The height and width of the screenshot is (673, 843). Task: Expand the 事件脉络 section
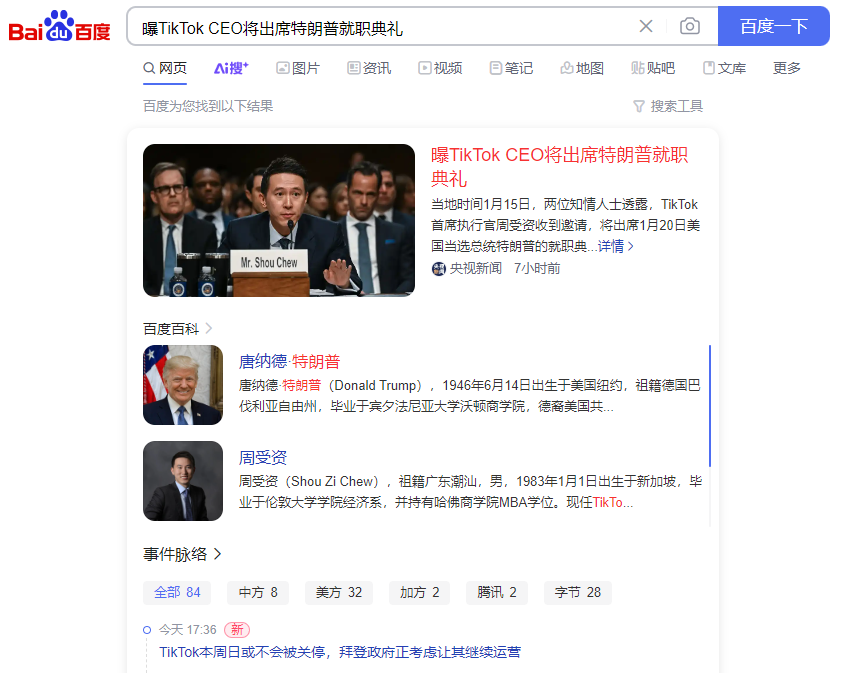click(182, 554)
